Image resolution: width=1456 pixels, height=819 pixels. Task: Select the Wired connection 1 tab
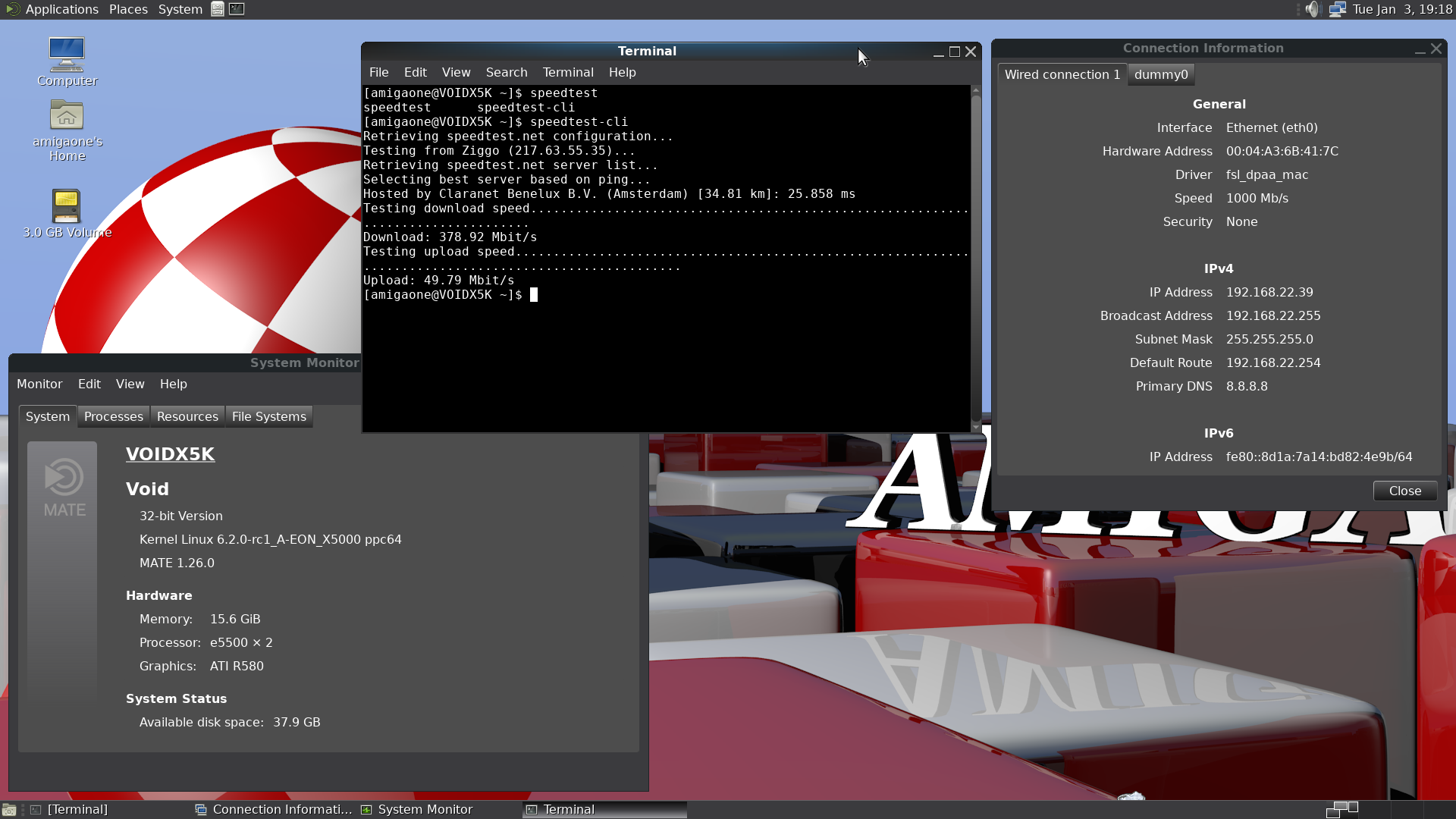click(x=1062, y=74)
